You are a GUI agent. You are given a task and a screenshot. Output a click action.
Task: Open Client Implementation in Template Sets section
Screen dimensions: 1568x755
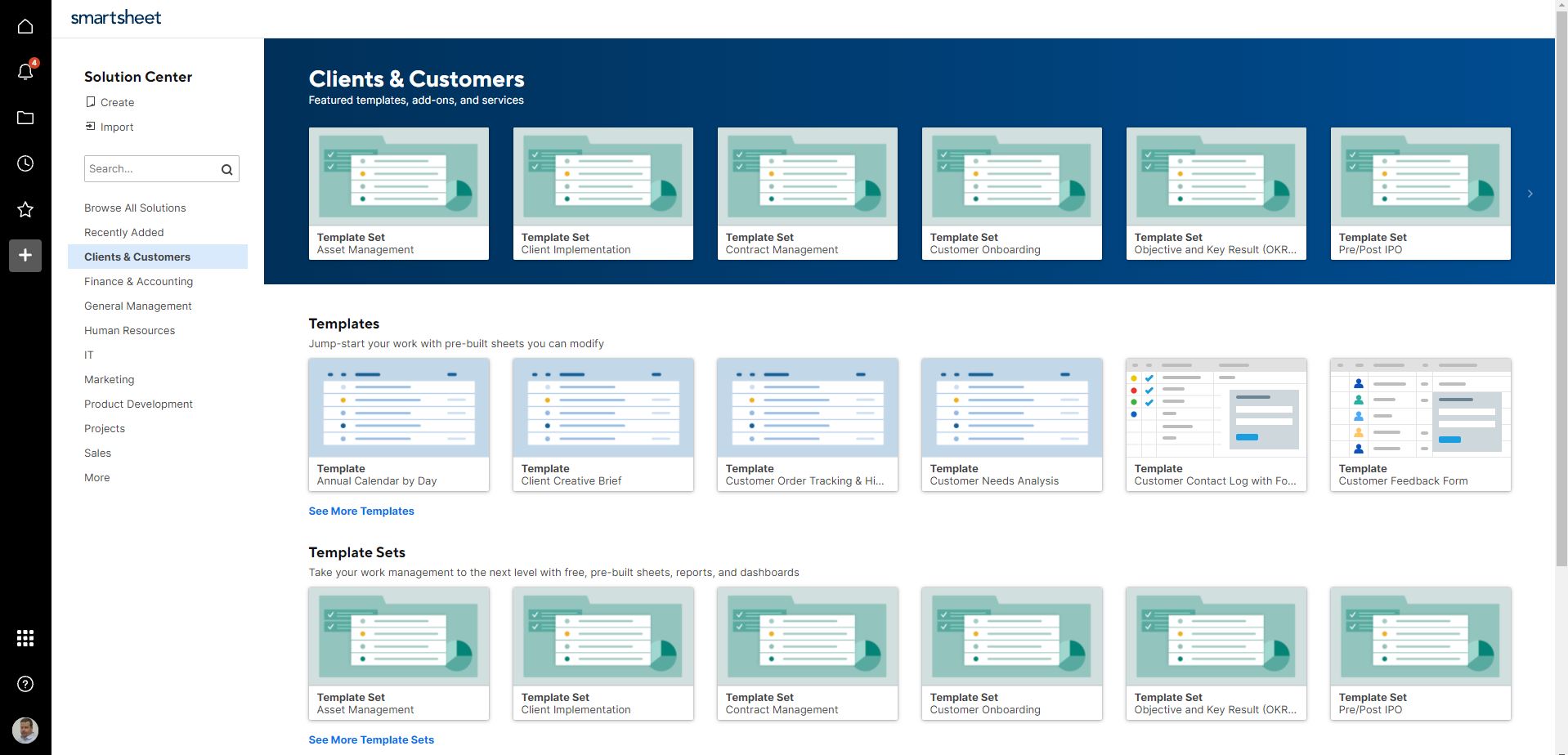click(603, 654)
